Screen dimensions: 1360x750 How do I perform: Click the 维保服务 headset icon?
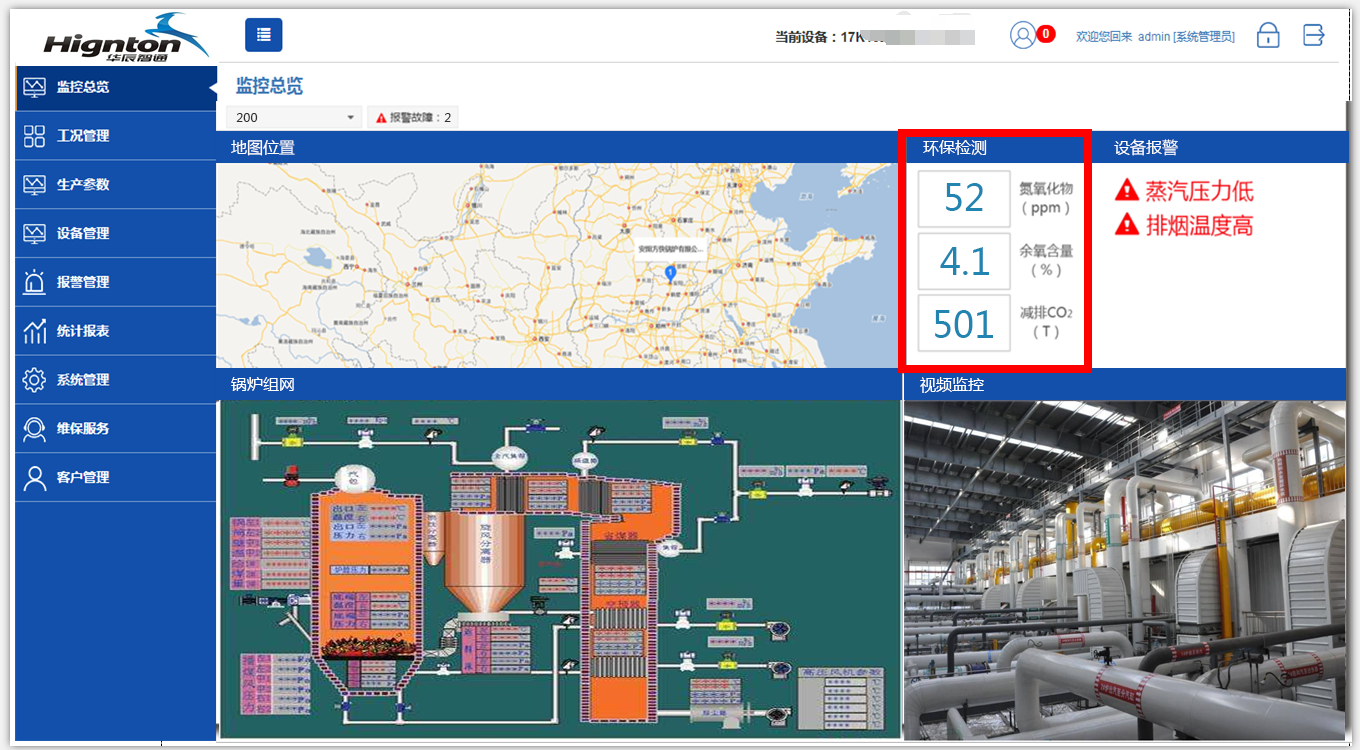coord(35,429)
